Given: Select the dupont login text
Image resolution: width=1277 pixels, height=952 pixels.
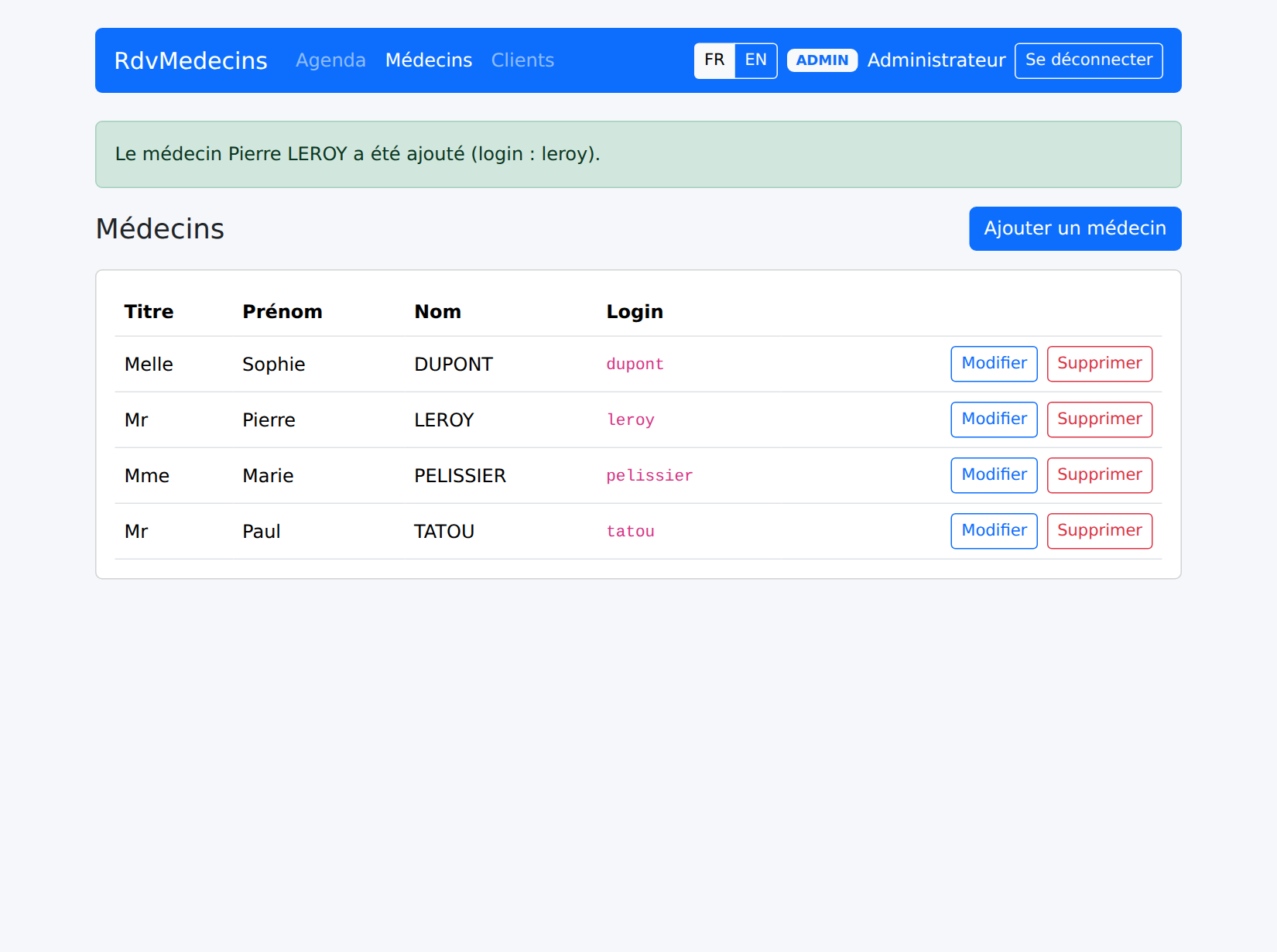Looking at the screenshot, I should 635,365.
